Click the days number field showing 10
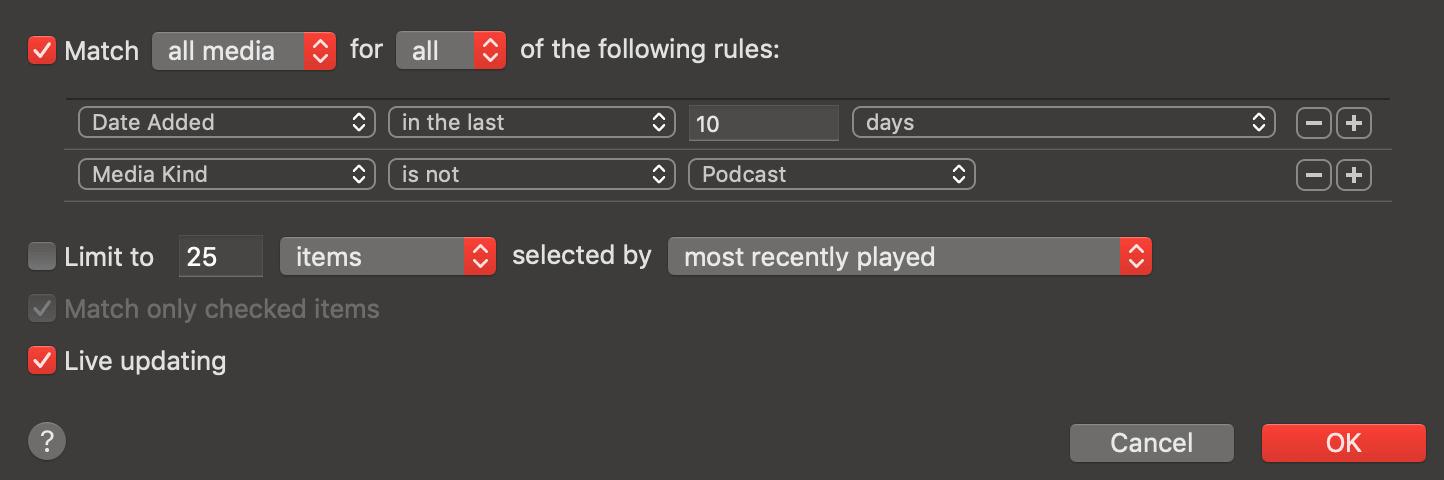 click(763, 124)
